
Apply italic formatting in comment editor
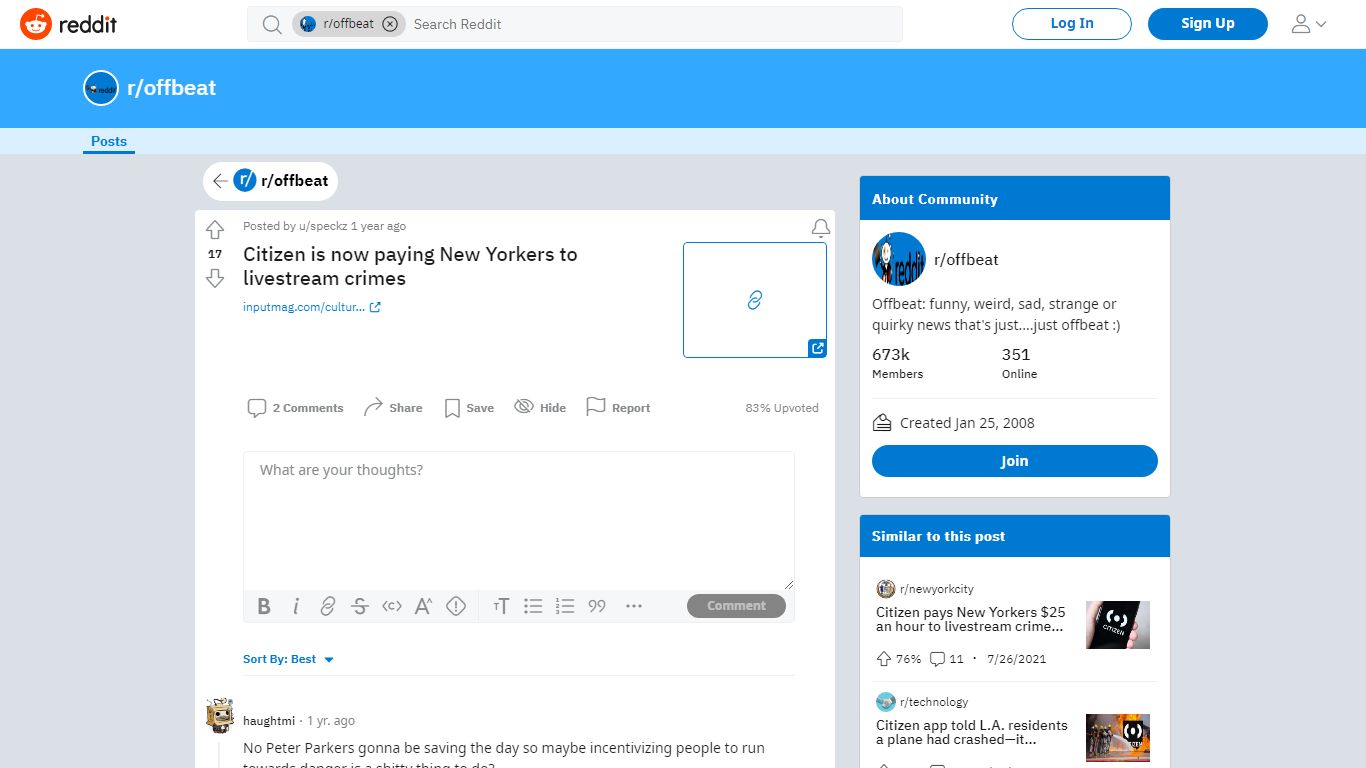click(296, 606)
